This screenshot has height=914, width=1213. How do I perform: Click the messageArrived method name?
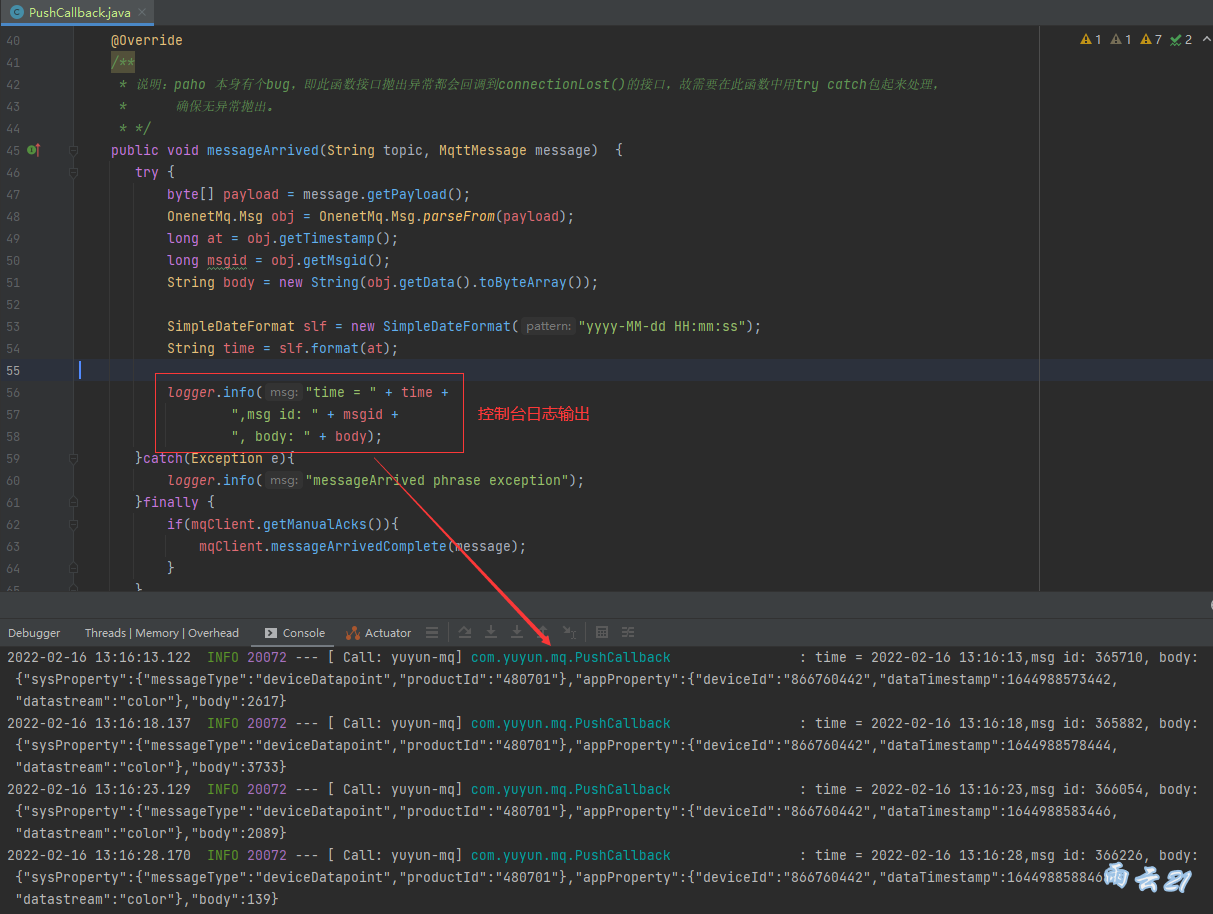(x=262, y=150)
